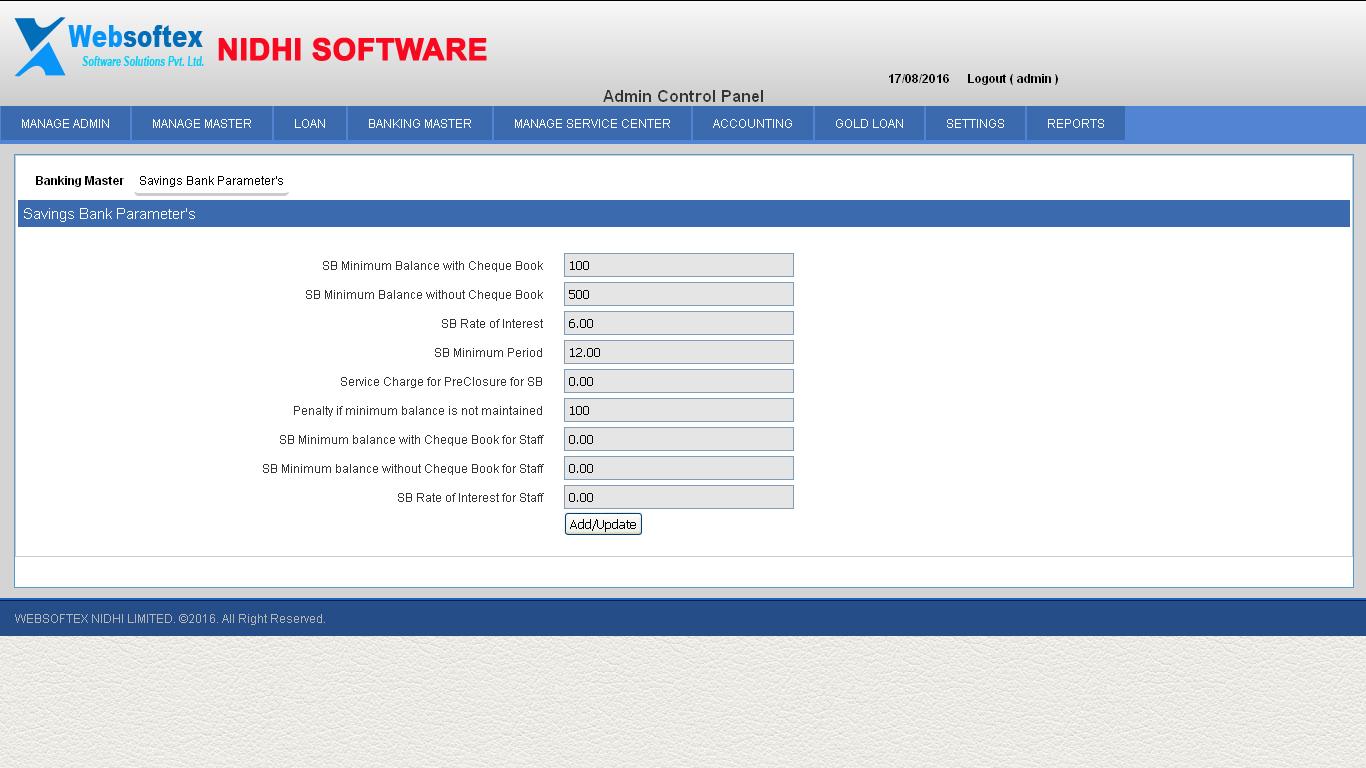Focus SB Rate of Interest for Staff field
Screen dimensions: 1366x768
[679, 497]
